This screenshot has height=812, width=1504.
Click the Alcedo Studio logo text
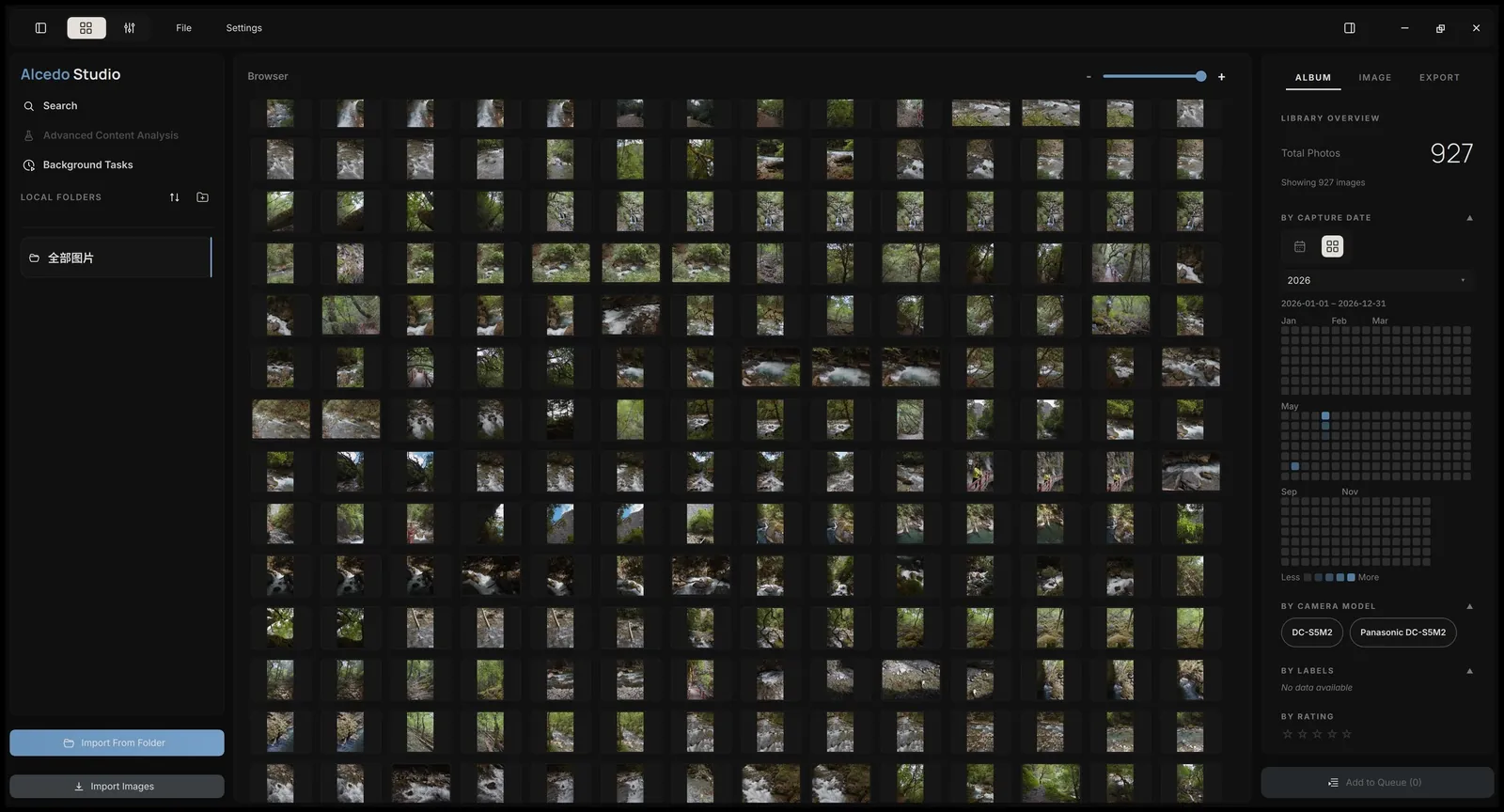click(70, 74)
